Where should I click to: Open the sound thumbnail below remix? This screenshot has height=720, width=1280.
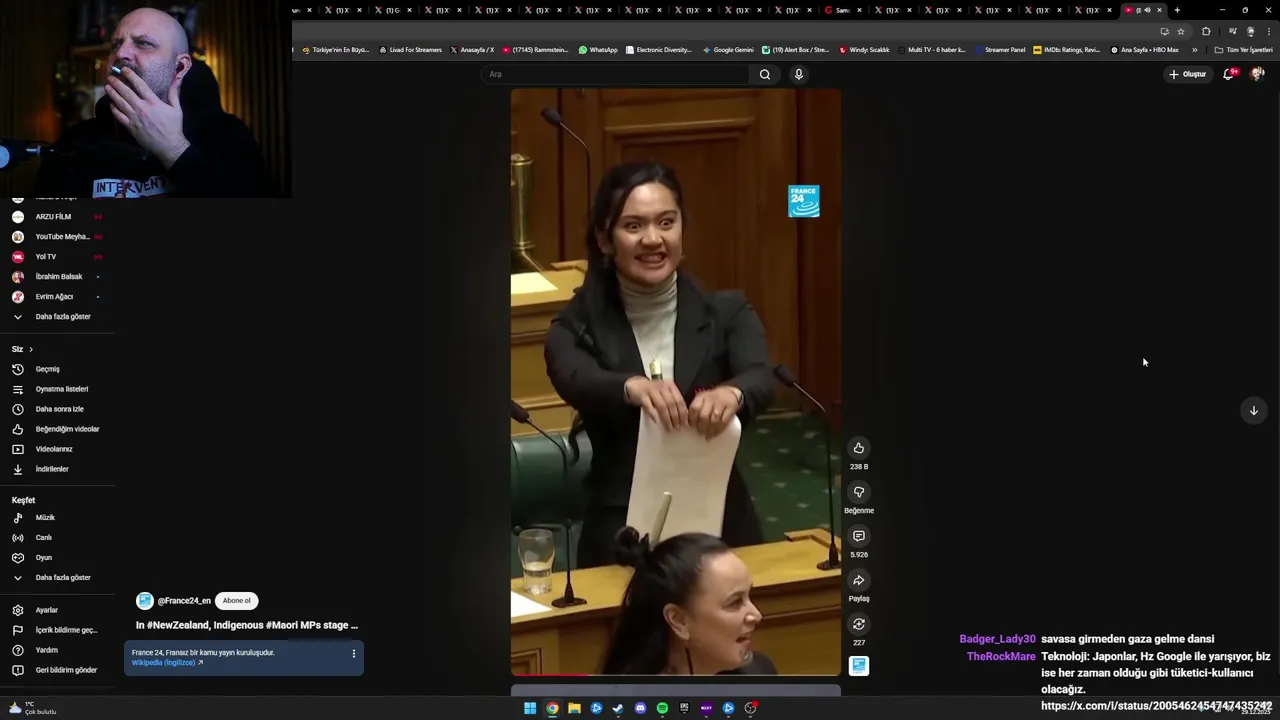click(x=859, y=666)
